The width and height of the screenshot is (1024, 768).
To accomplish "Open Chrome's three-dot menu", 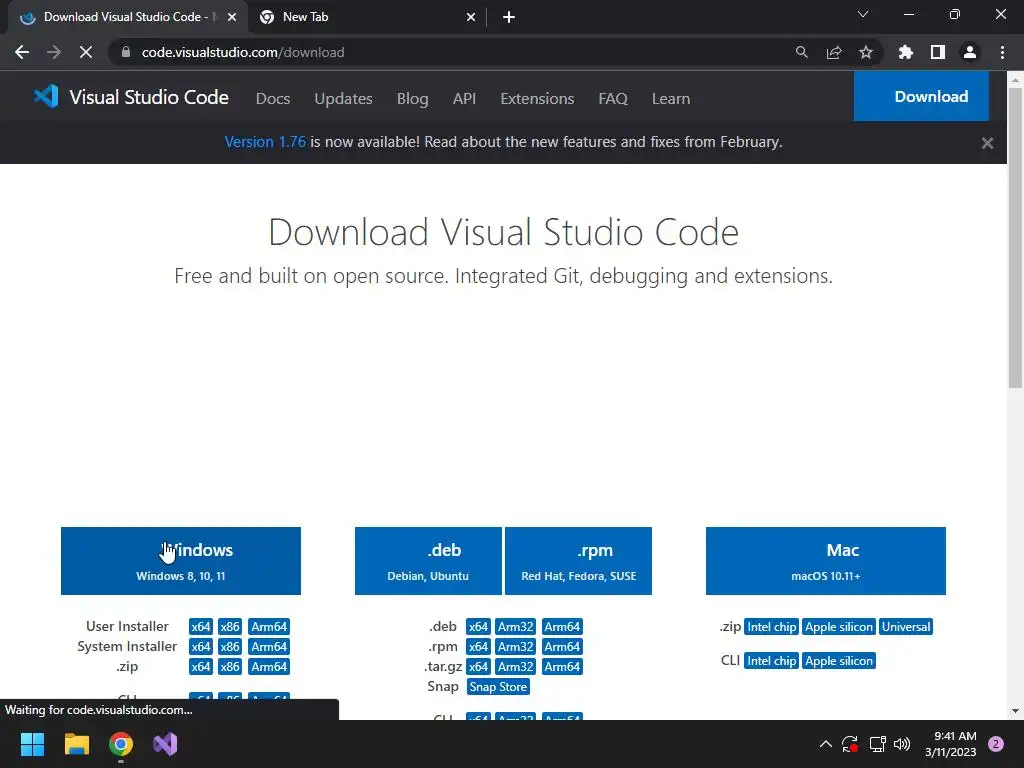I will [x=1002, y=52].
